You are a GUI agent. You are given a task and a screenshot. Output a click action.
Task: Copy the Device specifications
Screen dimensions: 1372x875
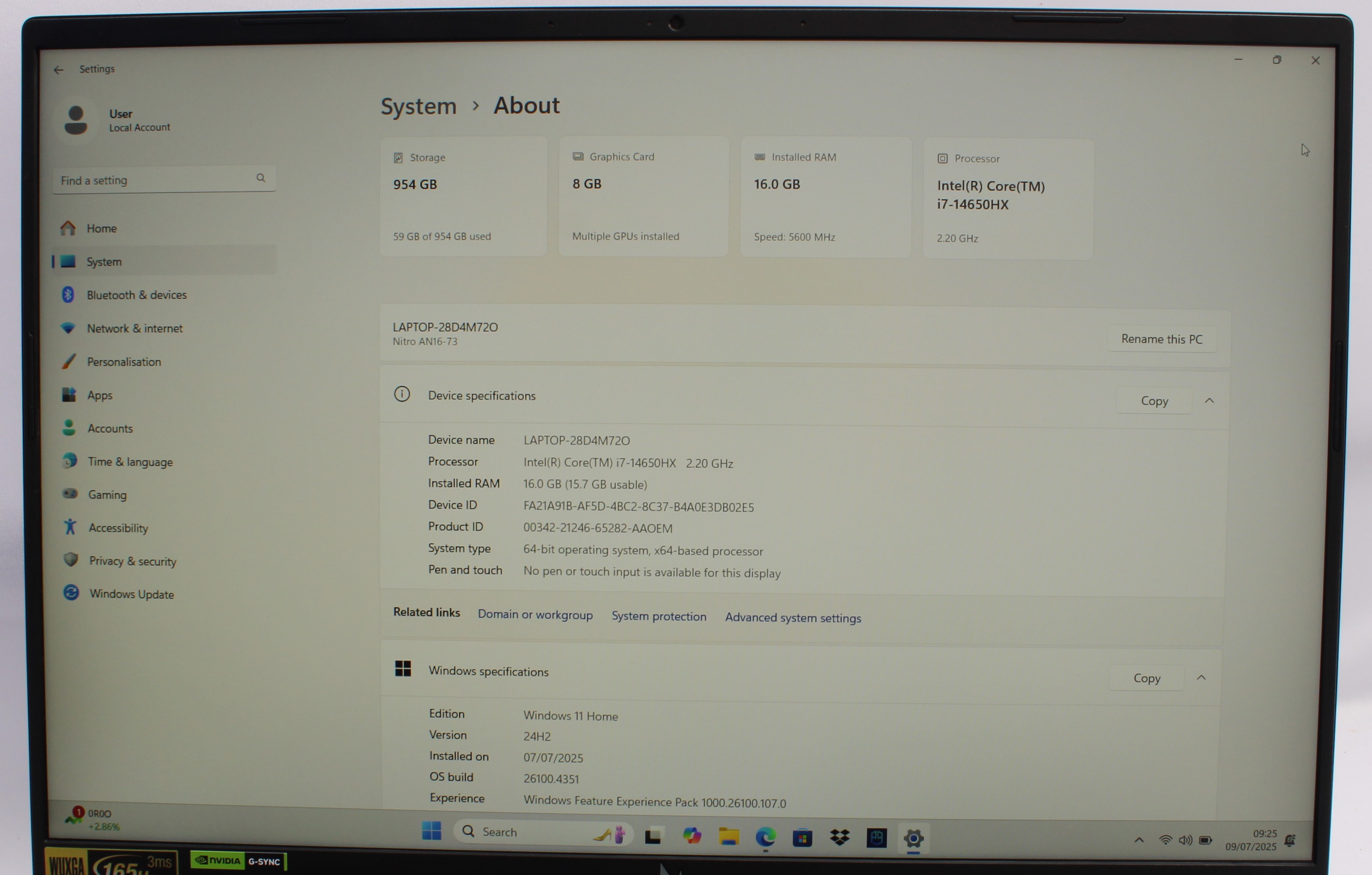click(1154, 401)
